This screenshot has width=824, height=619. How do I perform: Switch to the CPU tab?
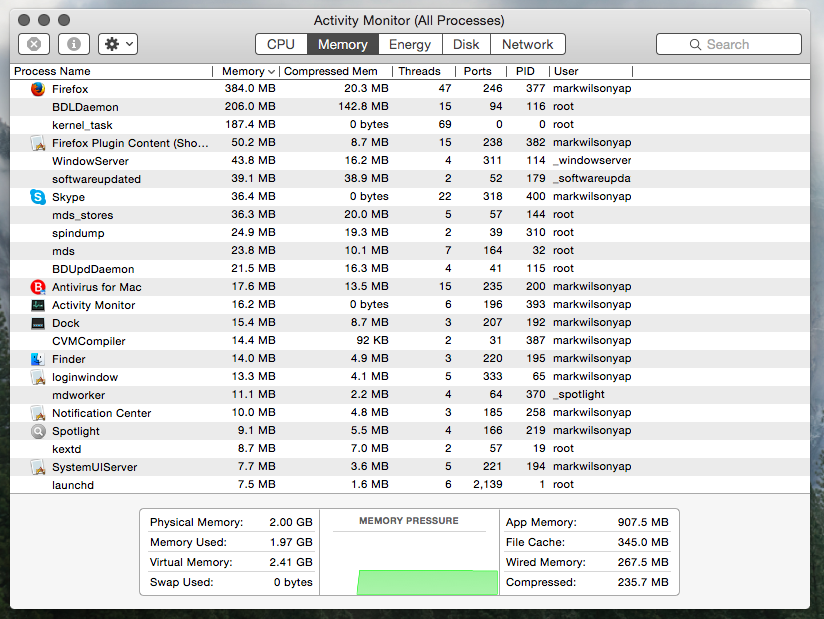pyautogui.click(x=281, y=44)
